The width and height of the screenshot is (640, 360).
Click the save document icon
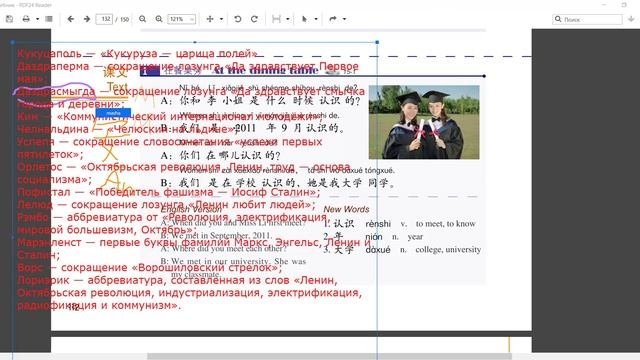pyautogui.click(x=9, y=19)
